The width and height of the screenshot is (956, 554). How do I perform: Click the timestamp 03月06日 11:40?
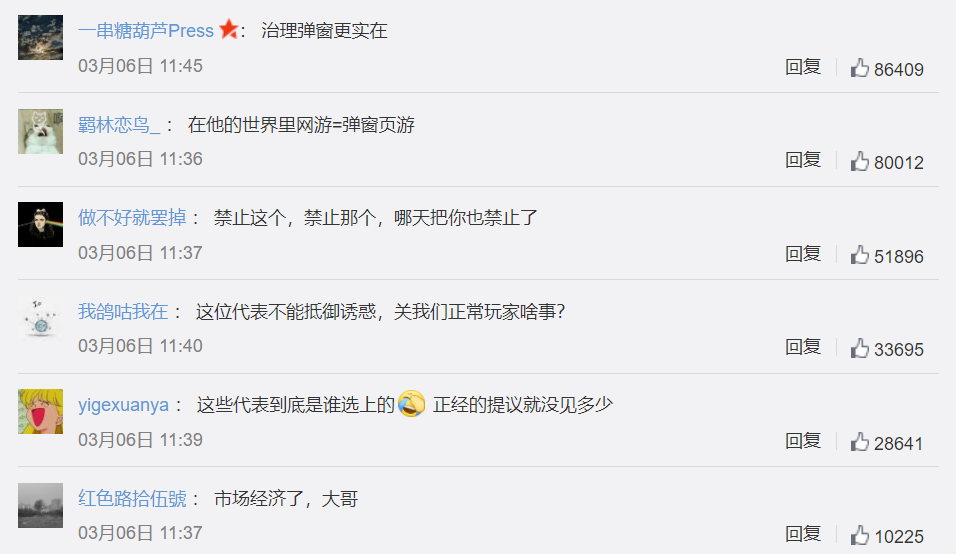pos(140,346)
